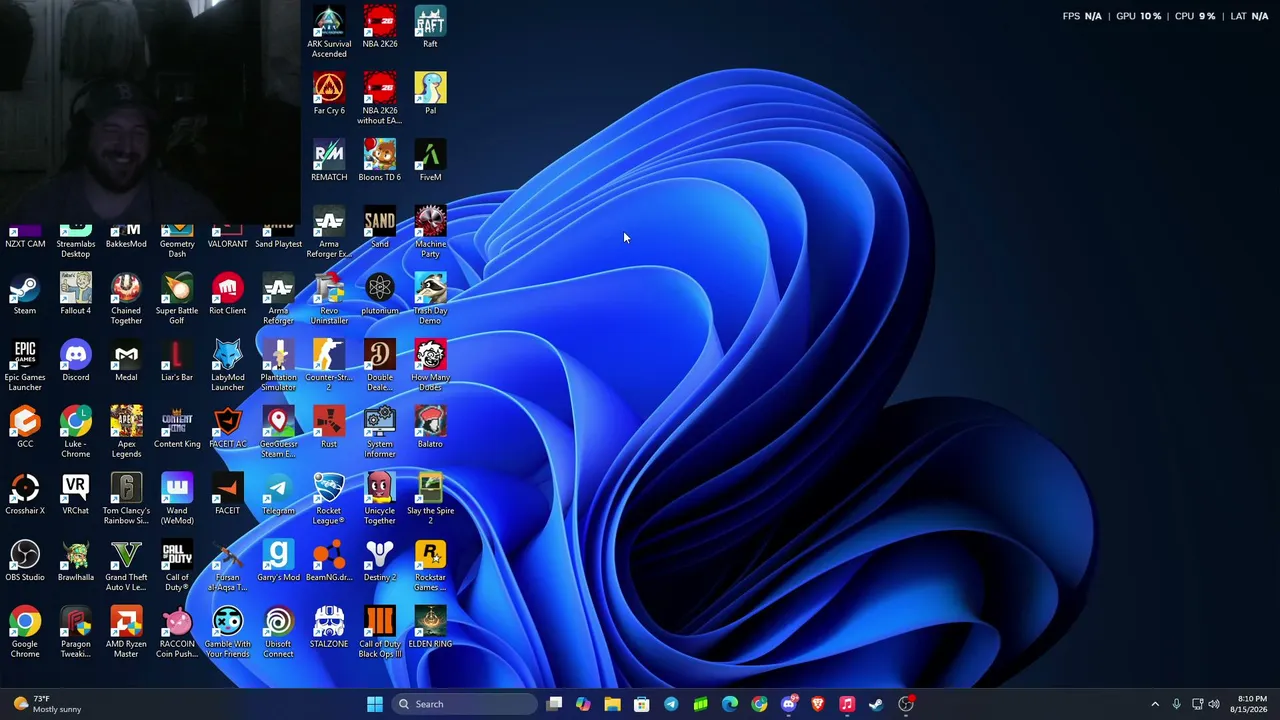Image resolution: width=1280 pixels, height=720 pixels.
Task: Select the Chained Together desktop icon
Action: [126, 299]
